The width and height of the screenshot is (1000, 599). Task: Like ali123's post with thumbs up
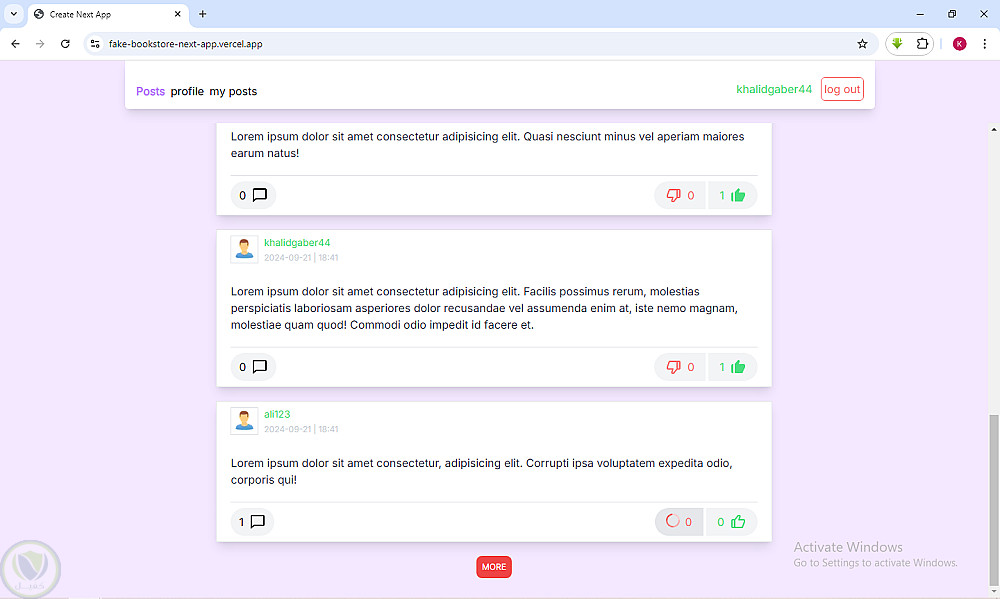coord(732,522)
